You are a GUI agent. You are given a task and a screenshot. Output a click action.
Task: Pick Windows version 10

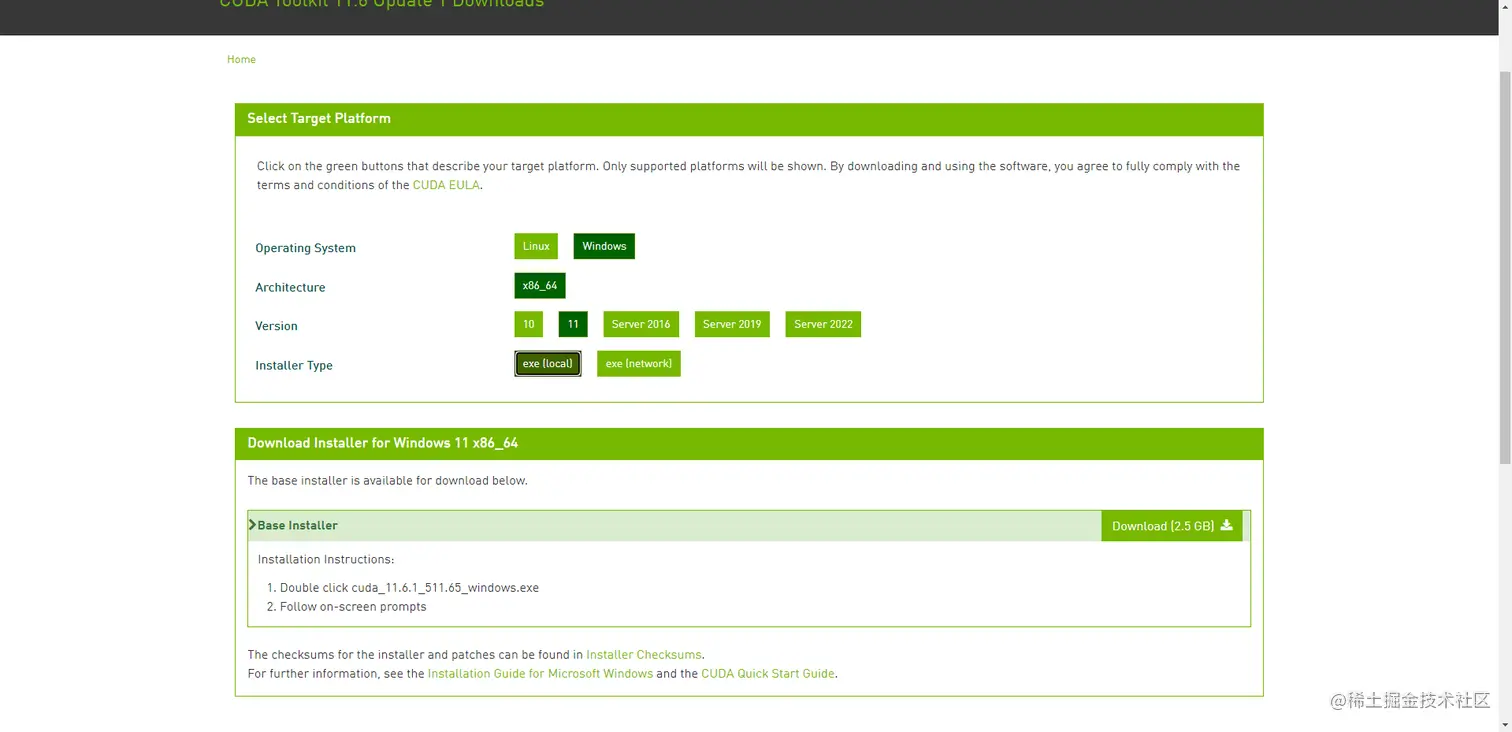coord(528,324)
